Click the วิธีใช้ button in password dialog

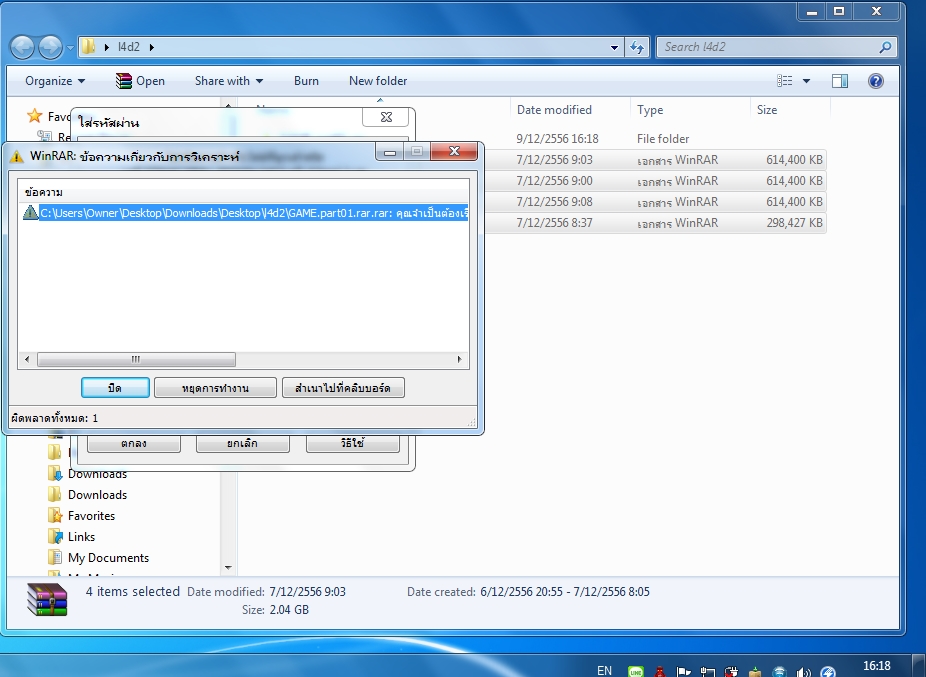coord(353,443)
